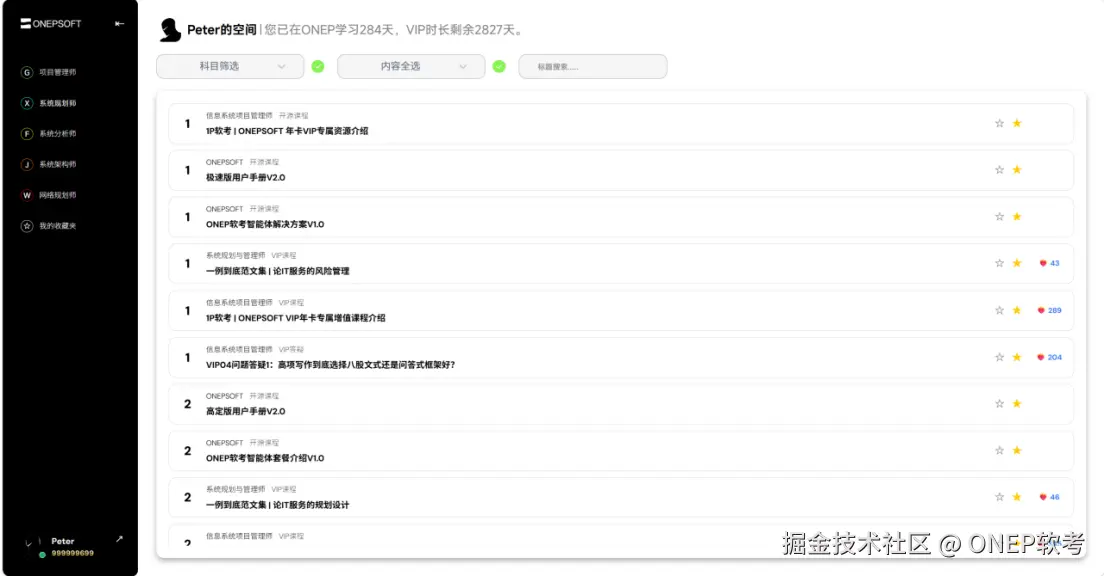Click the arrow icon beside Peter's profile
Viewport: 1104px width, 576px height.
pos(119,539)
